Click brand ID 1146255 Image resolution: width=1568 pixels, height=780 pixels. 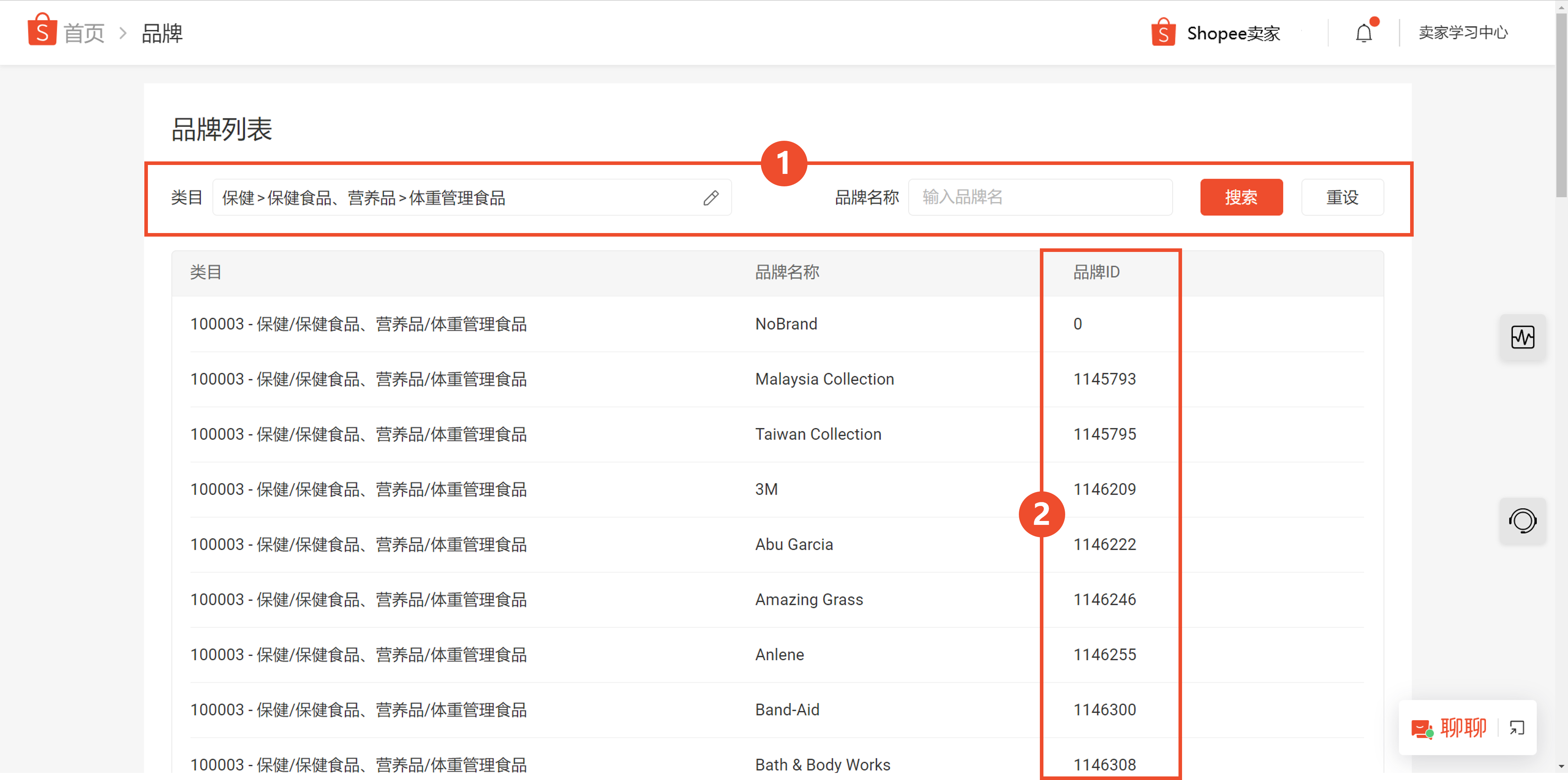coord(1104,655)
